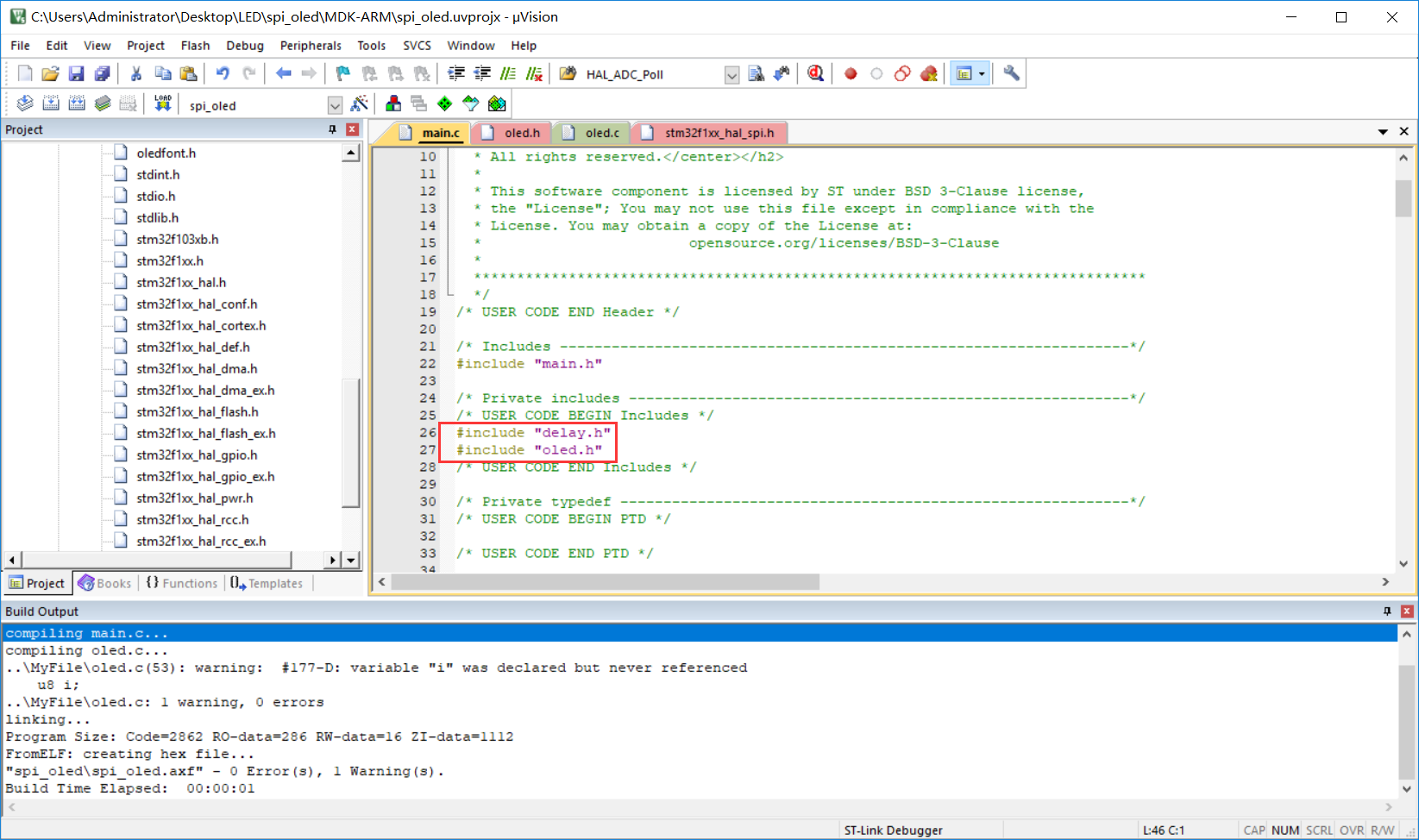The width and height of the screenshot is (1419, 840).
Task: Open the Configuration wrench tool
Action: point(1012,74)
